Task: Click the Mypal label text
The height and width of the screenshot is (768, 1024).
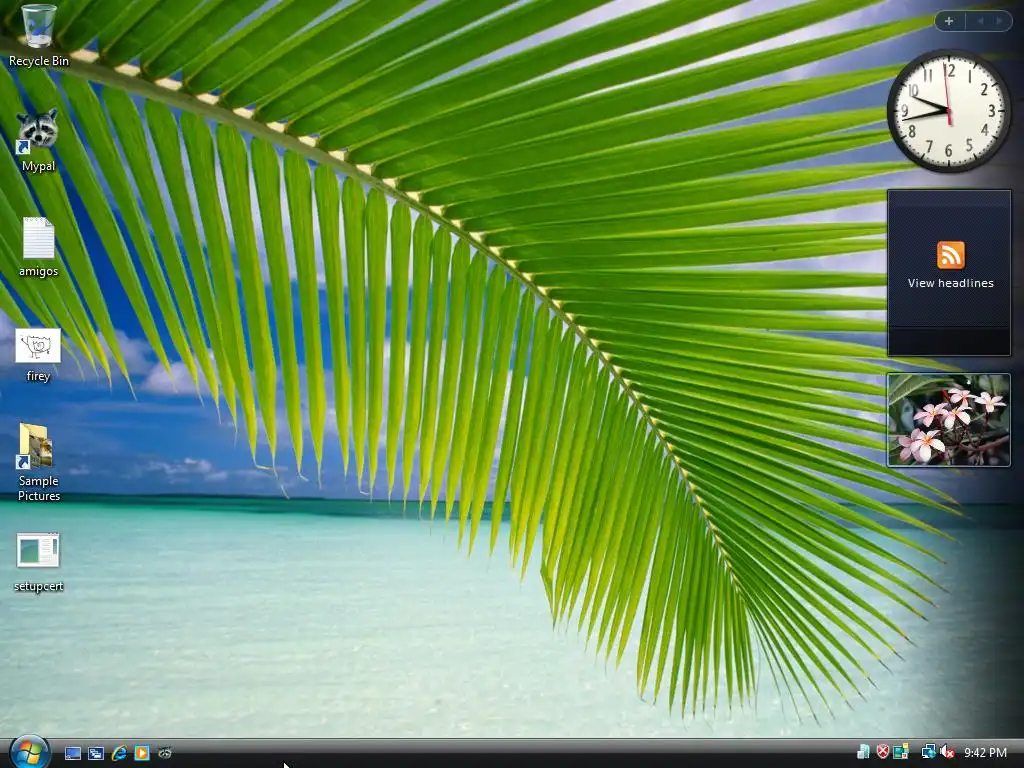Action: coord(39,166)
